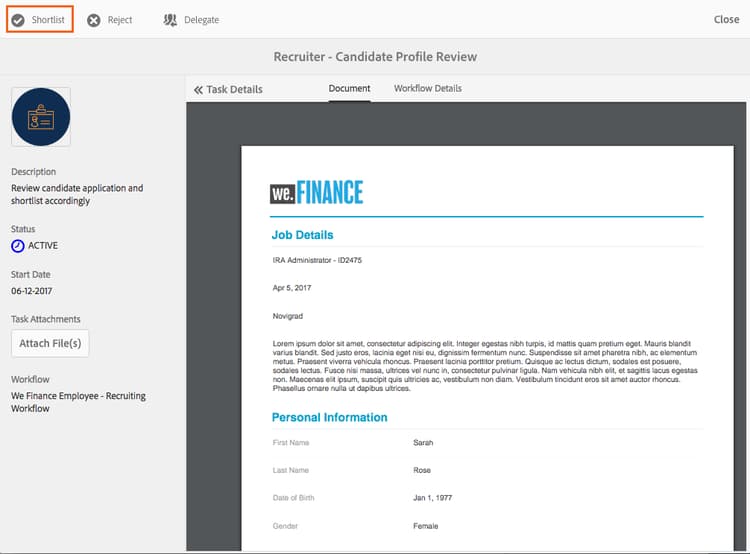
Task: Click the first name value Sarah
Action: pyautogui.click(x=423, y=443)
